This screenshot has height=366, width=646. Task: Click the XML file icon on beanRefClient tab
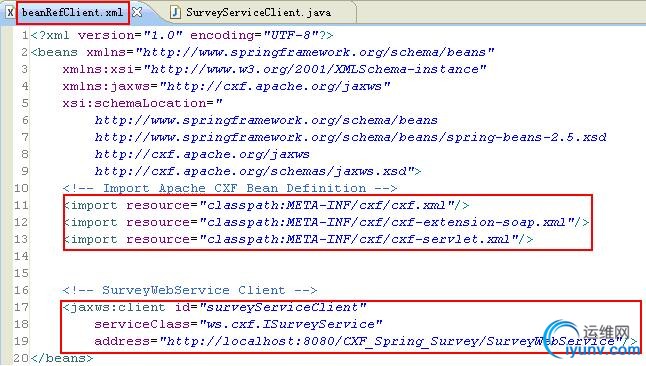[x=10, y=13]
